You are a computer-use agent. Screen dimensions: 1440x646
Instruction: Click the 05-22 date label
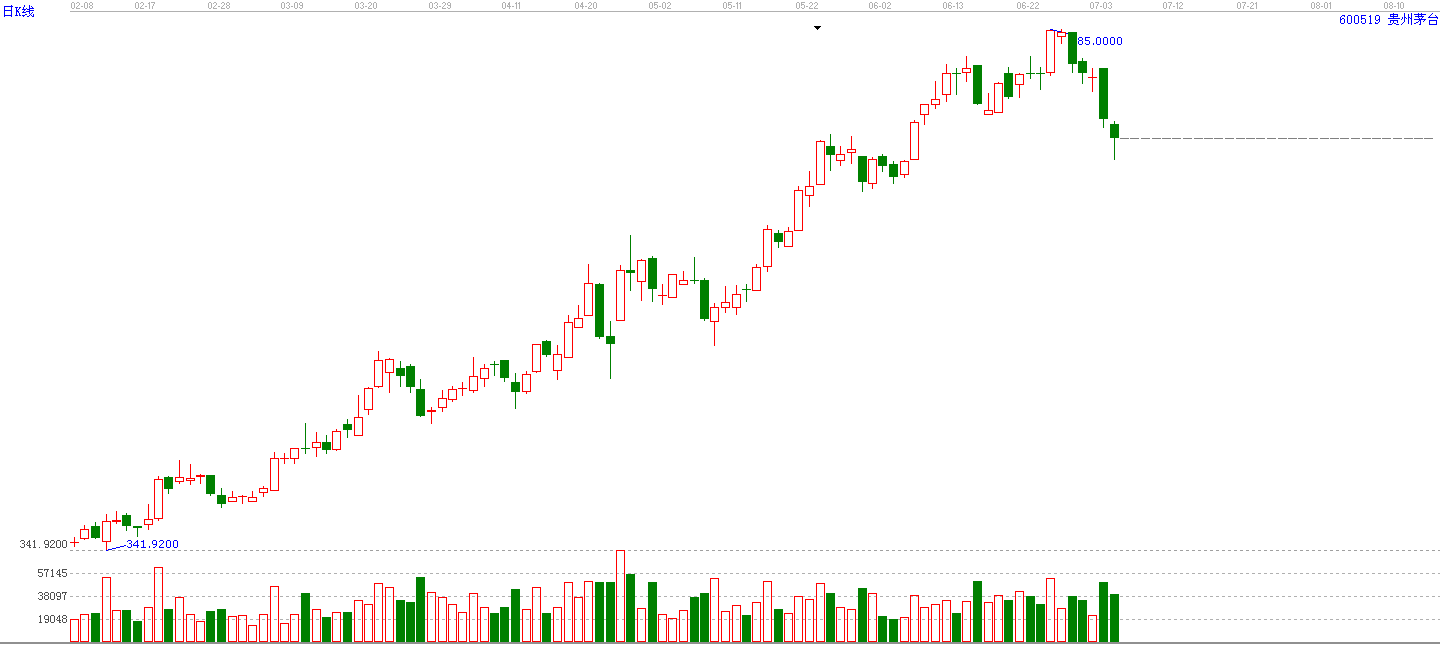click(807, 5)
